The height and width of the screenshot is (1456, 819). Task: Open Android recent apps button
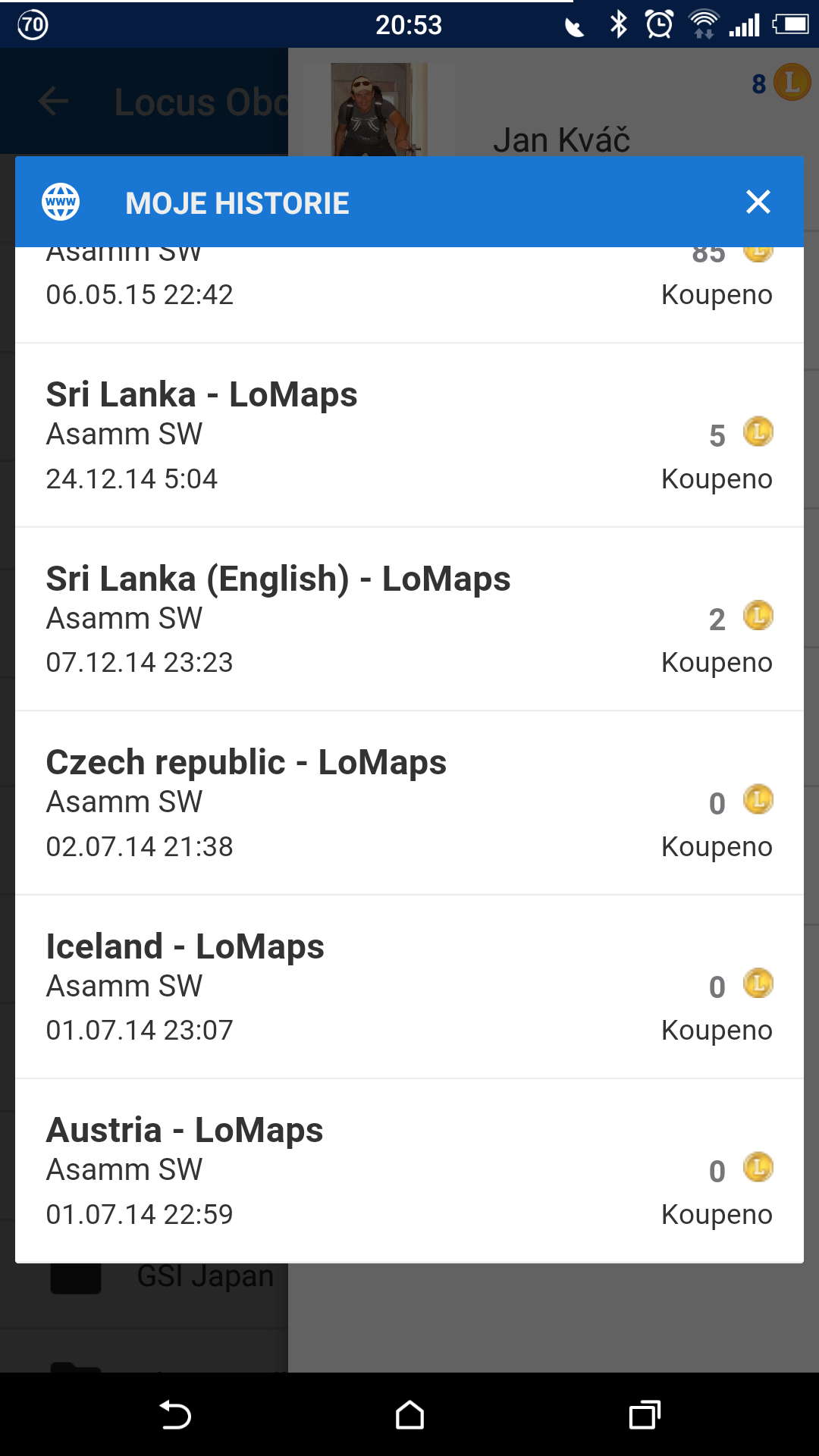point(645,1415)
